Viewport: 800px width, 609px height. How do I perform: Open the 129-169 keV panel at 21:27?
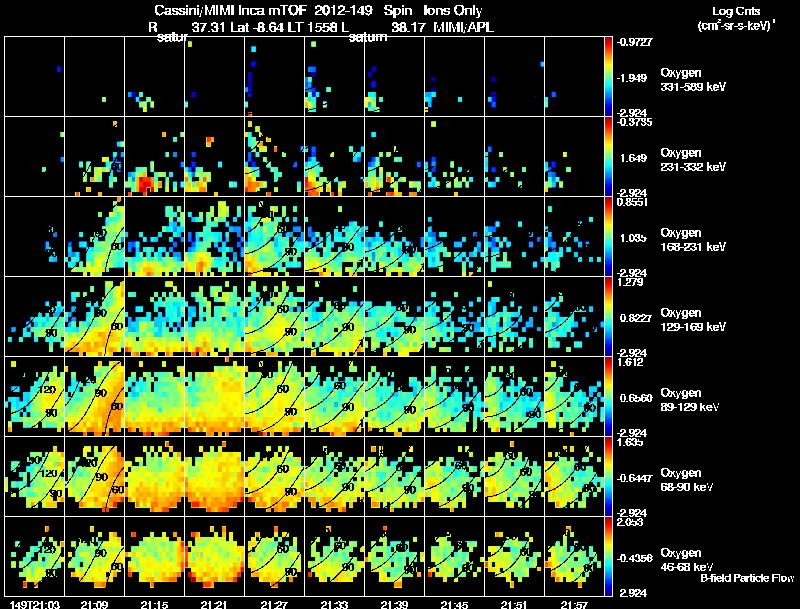pyautogui.click(x=274, y=317)
